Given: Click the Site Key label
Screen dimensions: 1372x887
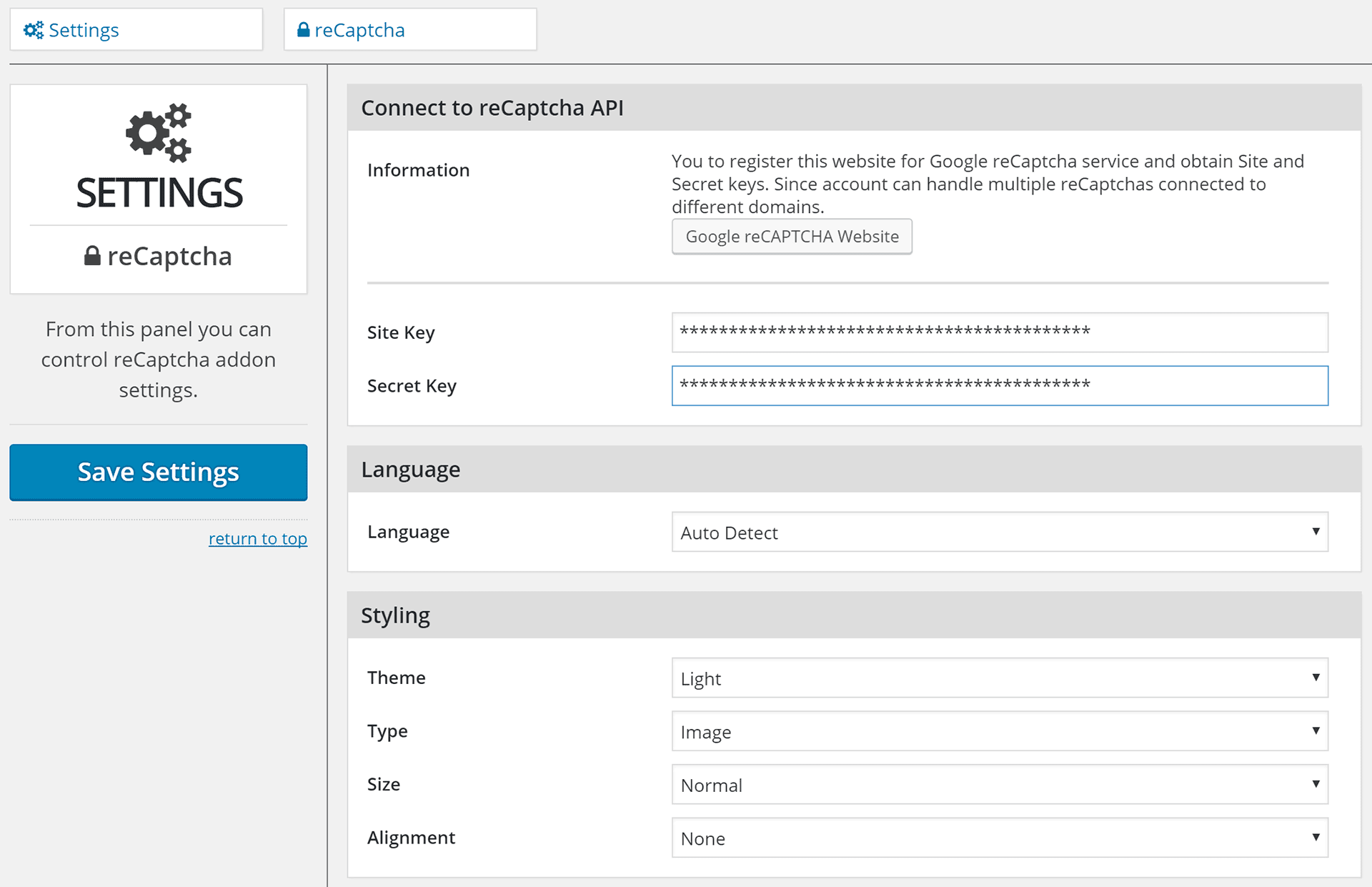Looking at the screenshot, I should point(401,332).
